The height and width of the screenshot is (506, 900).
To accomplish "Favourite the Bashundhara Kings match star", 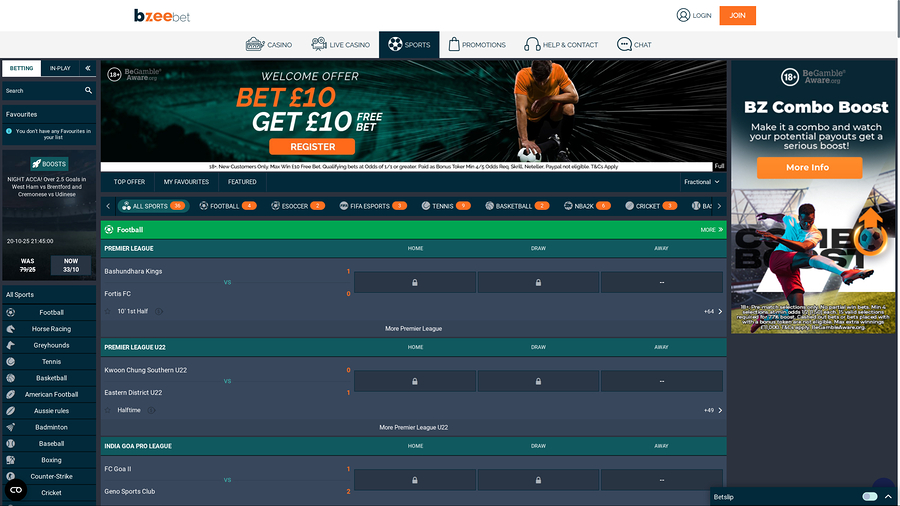I will click(107, 312).
